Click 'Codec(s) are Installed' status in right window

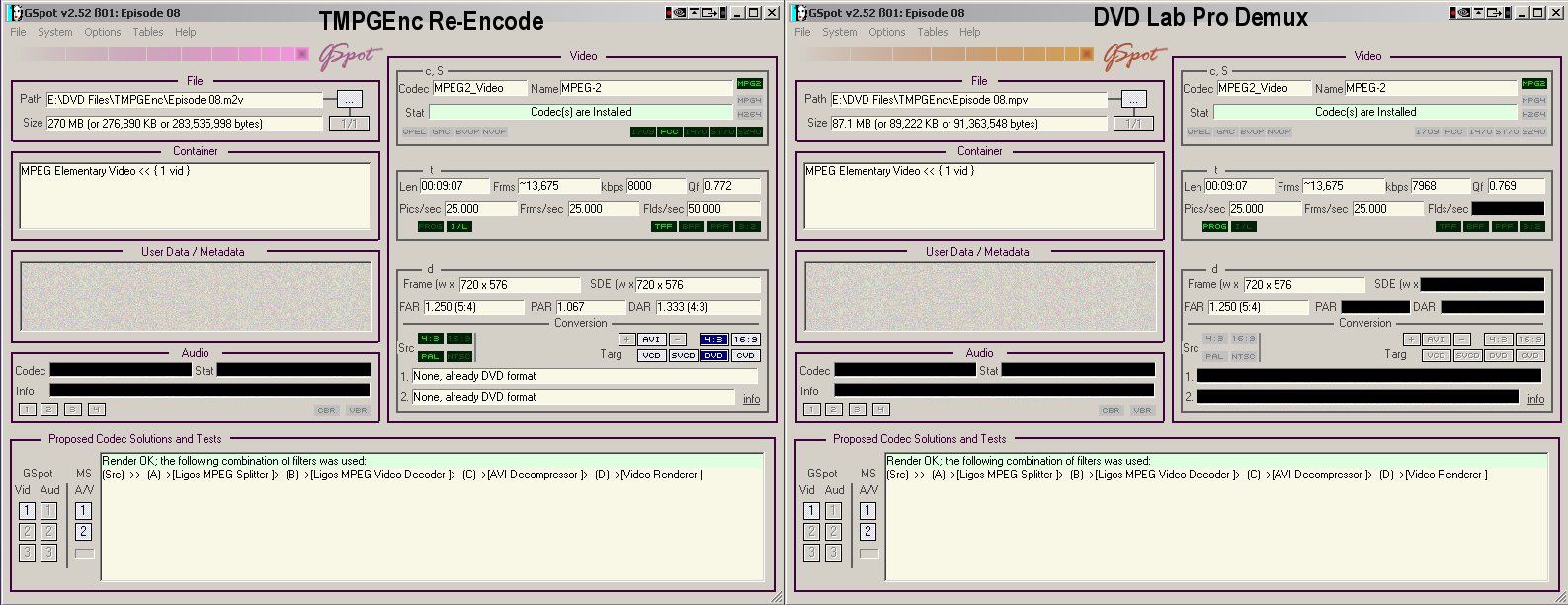[x=1365, y=112]
